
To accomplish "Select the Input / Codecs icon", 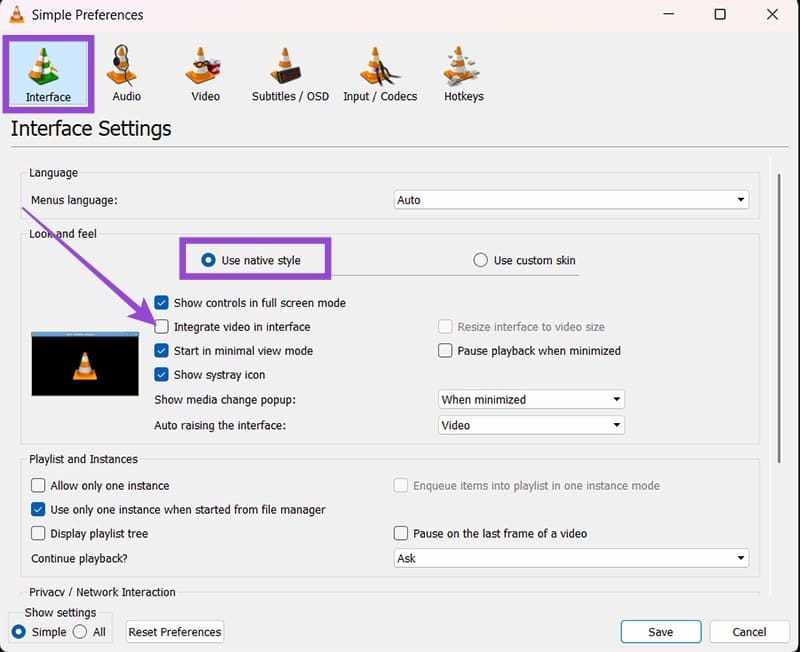I will coord(380,70).
